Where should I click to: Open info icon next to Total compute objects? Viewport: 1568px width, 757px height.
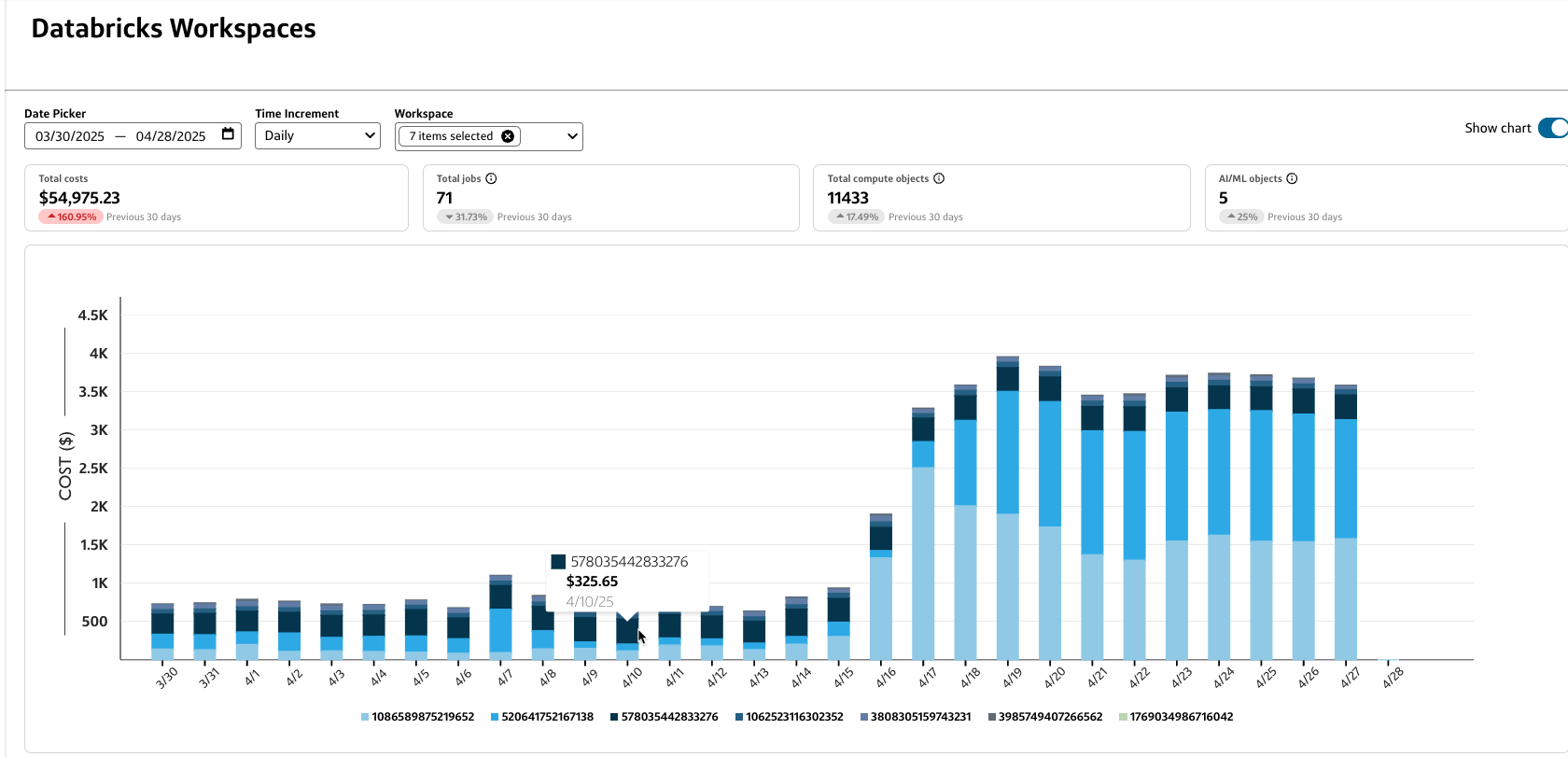click(x=939, y=178)
